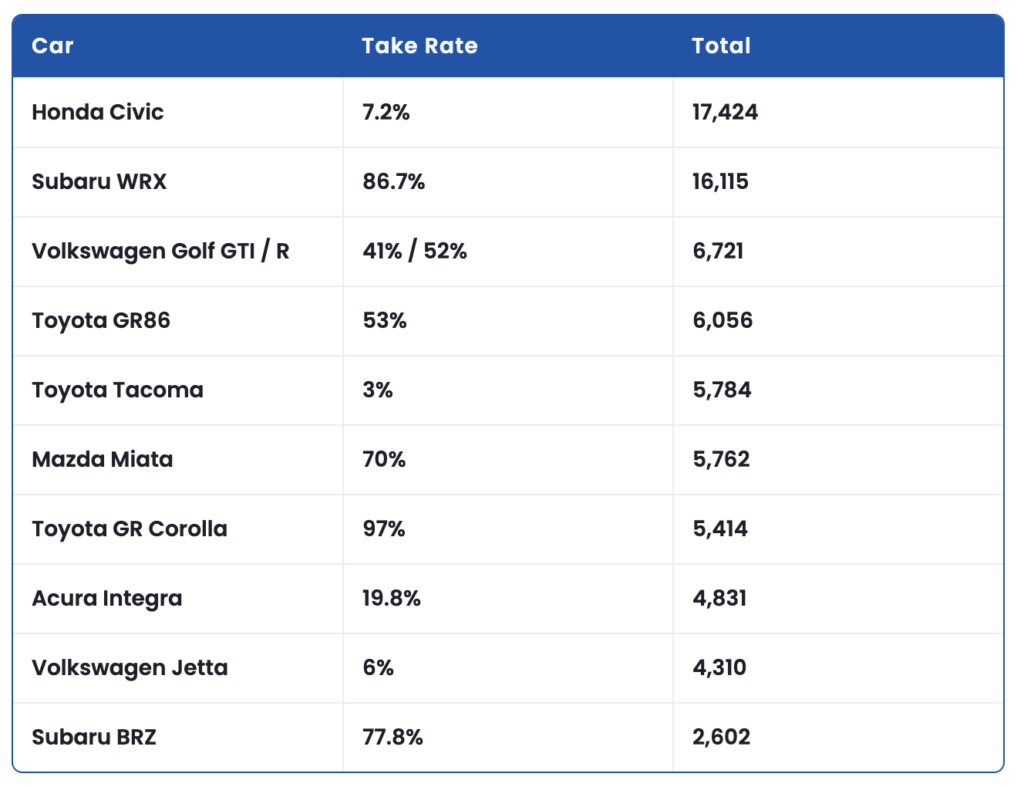Click the 97% take rate cell
1024x787 pixels.
tap(383, 529)
